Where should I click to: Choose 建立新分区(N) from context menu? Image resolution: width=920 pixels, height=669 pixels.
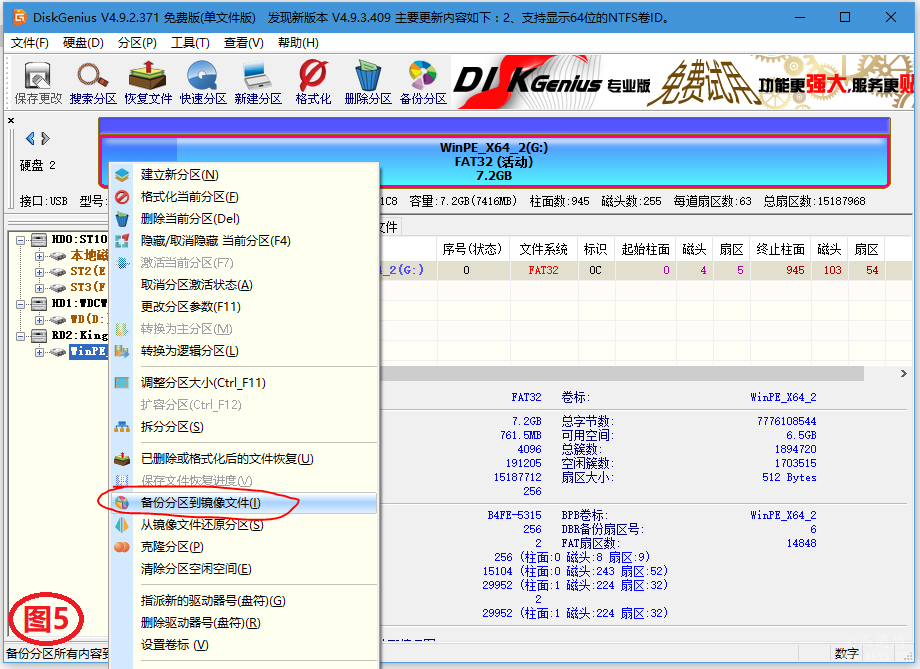[243, 175]
